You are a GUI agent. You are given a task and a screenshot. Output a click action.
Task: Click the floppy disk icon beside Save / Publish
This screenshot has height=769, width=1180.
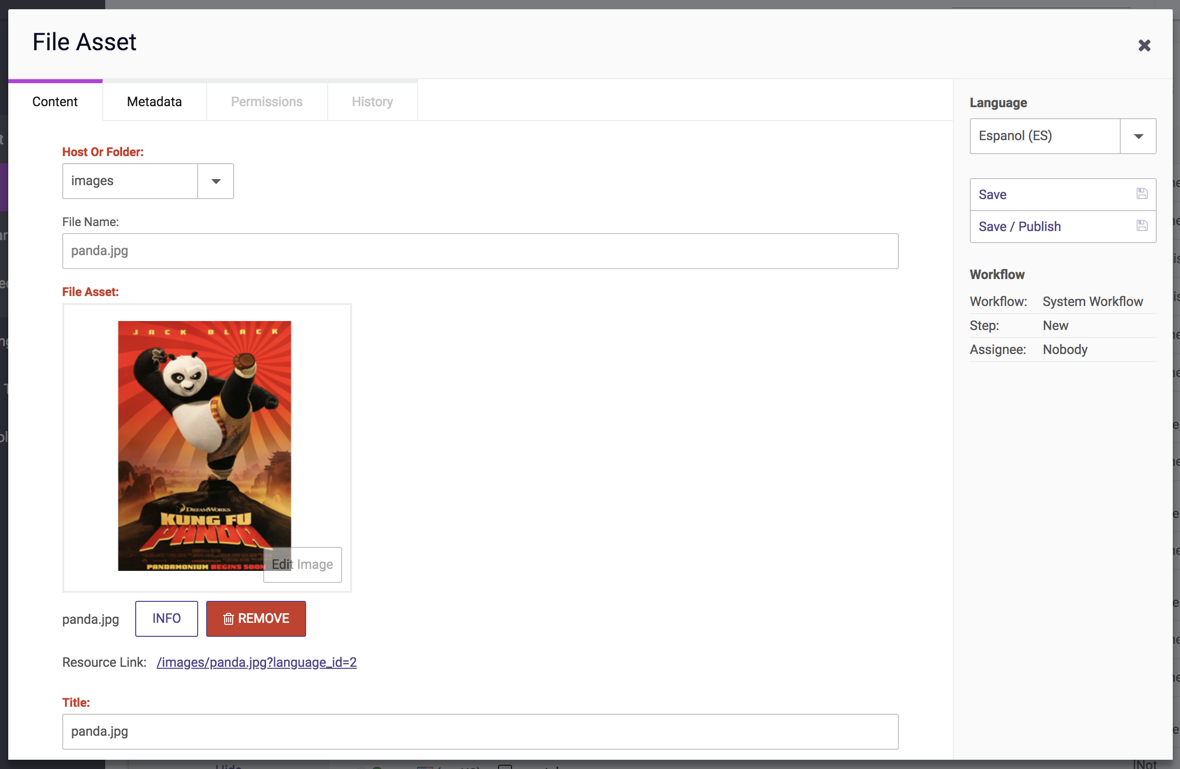click(x=1142, y=226)
